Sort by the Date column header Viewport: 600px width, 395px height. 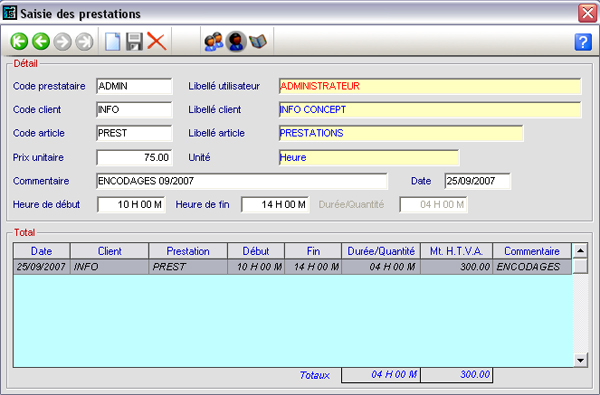click(42, 251)
